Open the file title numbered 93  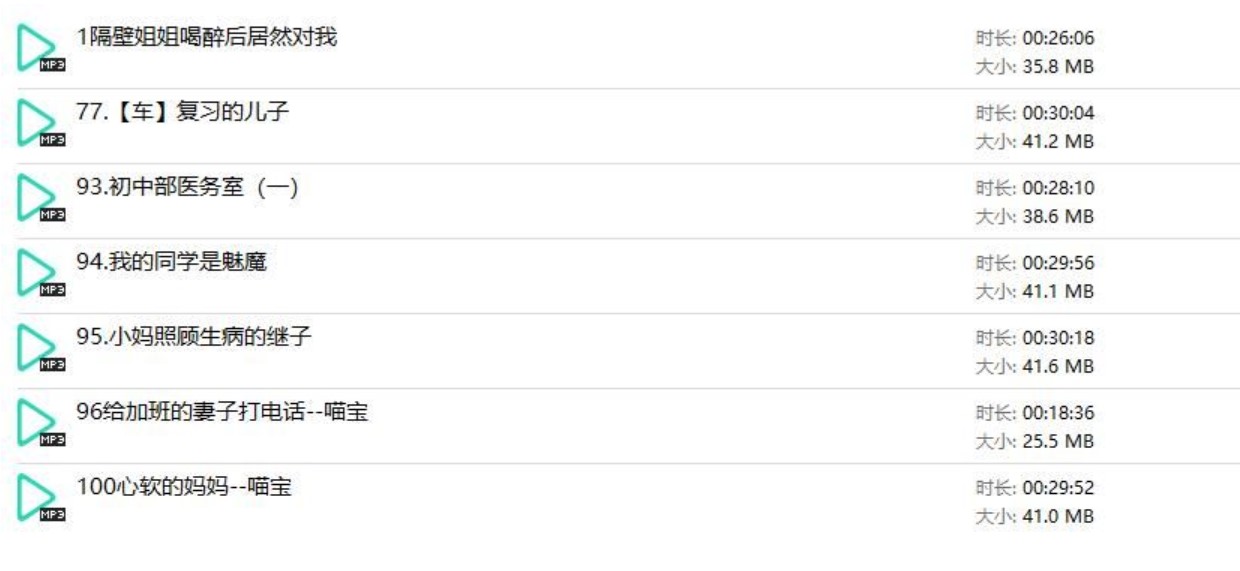pos(187,187)
